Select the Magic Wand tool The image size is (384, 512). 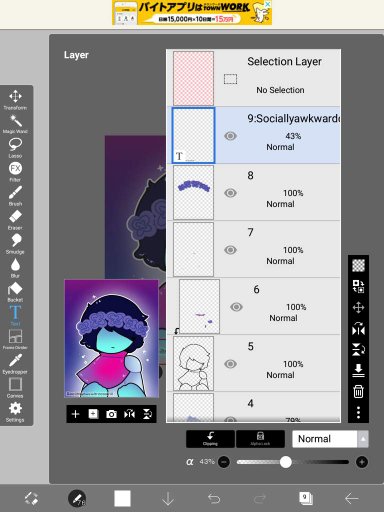(15, 124)
